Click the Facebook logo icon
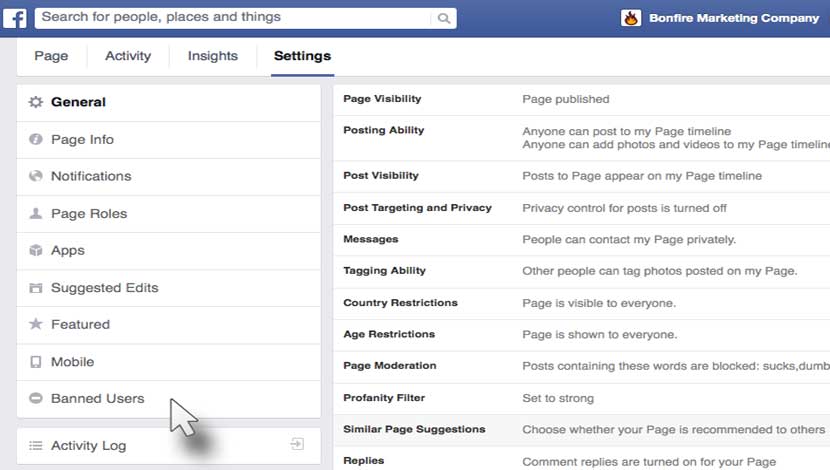The width and height of the screenshot is (830, 470). (x=17, y=17)
